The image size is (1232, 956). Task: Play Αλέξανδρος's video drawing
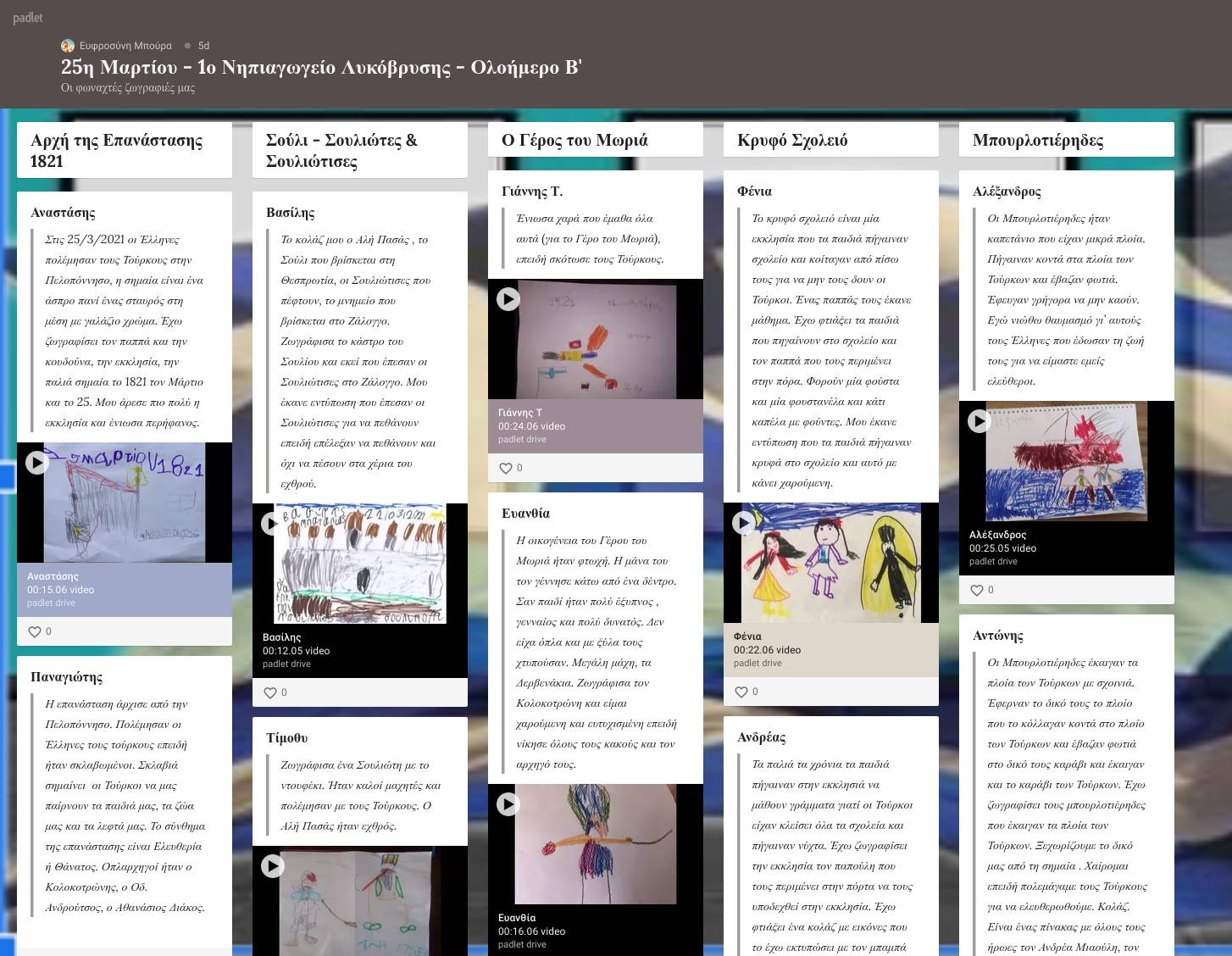tap(979, 420)
